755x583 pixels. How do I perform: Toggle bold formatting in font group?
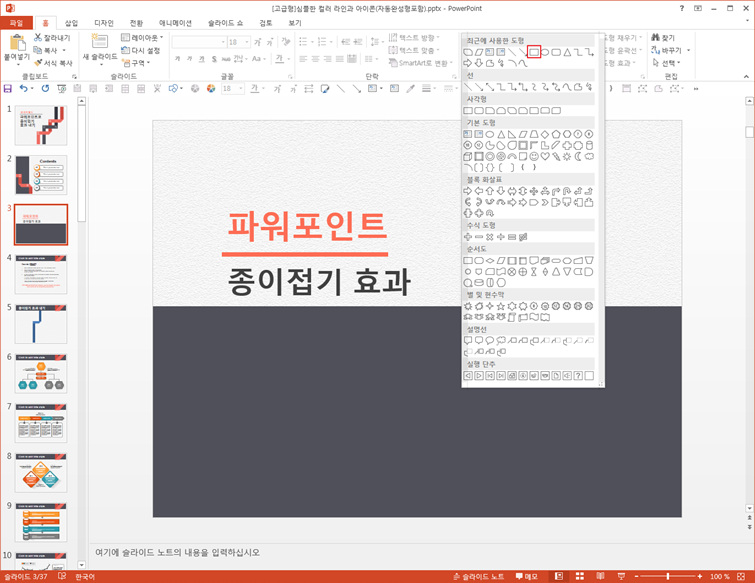[x=177, y=59]
